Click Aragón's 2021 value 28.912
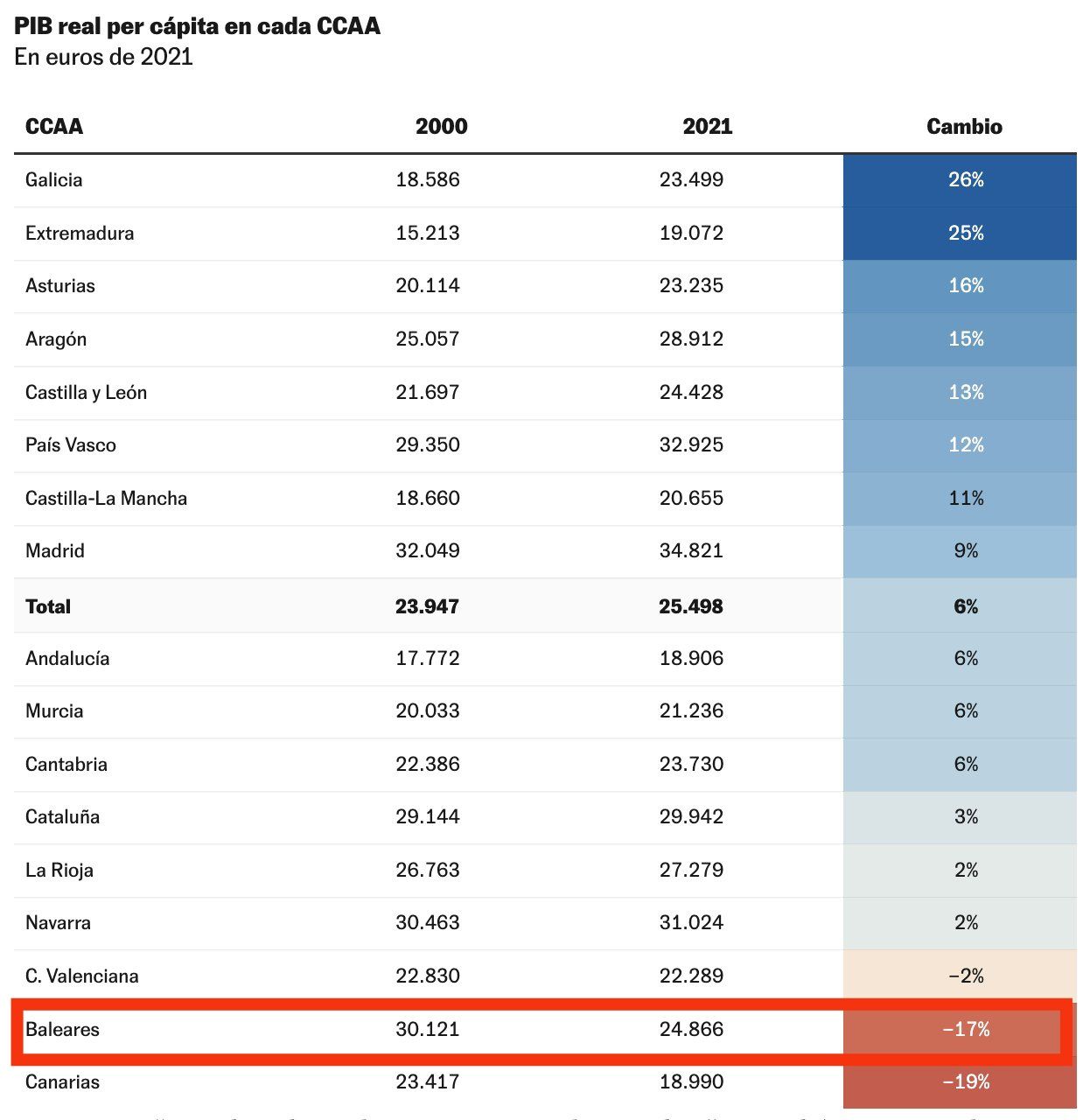The width and height of the screenshot is (1090, 1120). [691, 339]
